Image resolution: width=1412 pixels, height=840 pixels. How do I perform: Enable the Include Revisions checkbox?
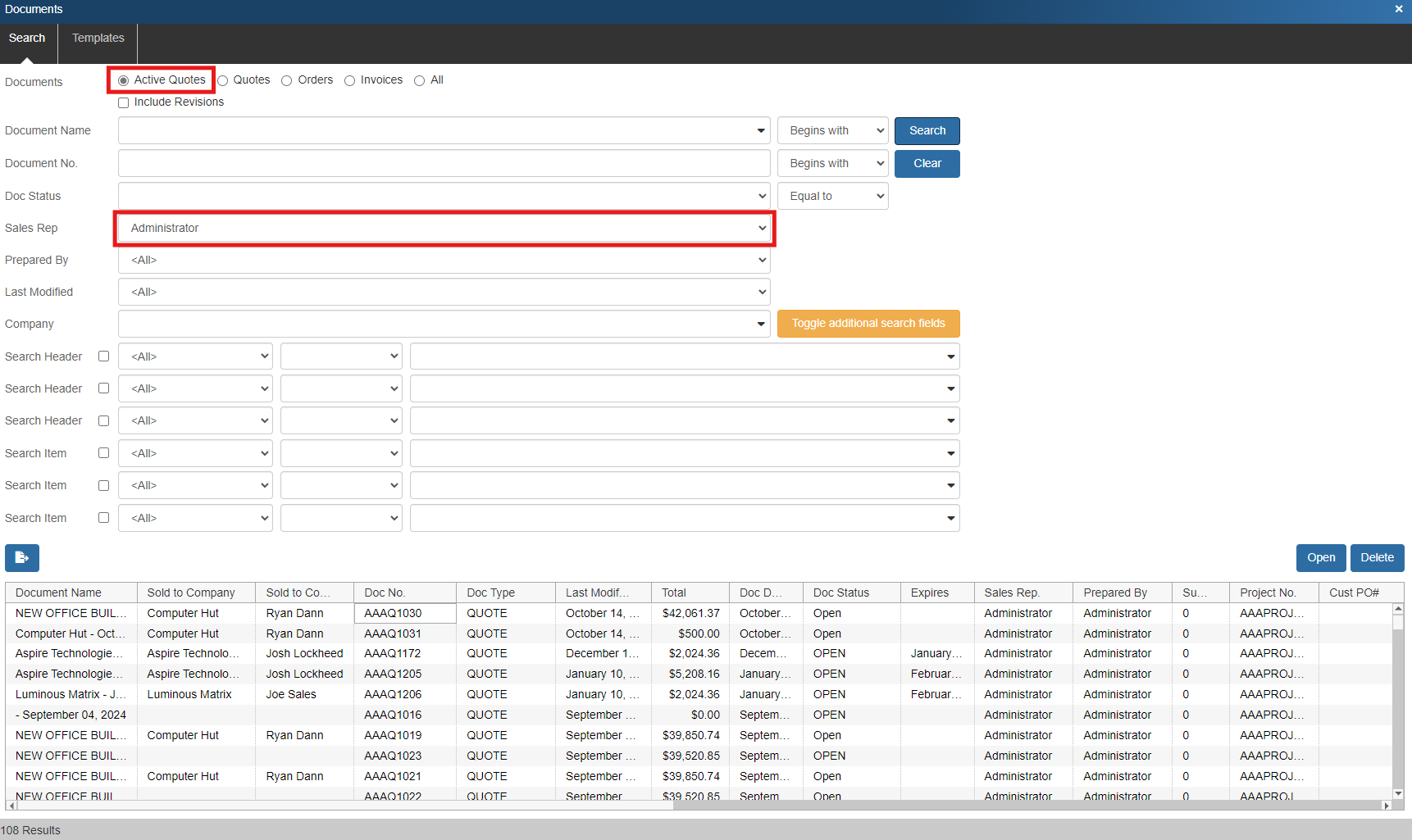[124, 103]
